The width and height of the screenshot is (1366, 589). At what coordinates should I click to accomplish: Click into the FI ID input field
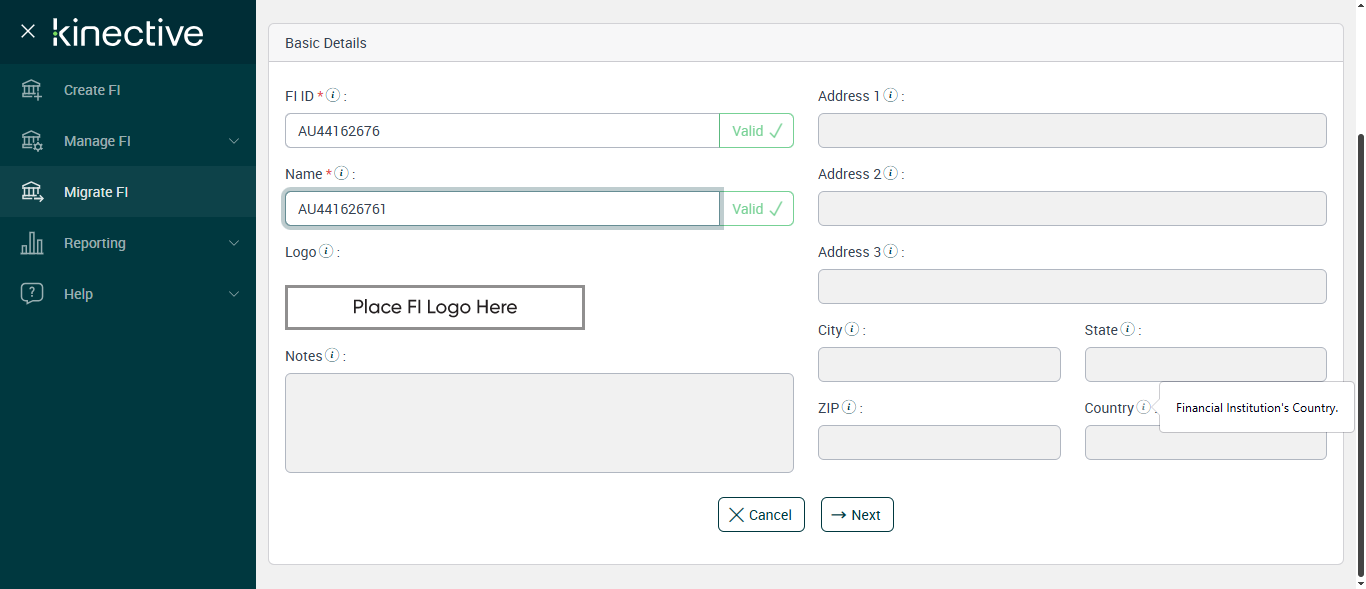pyautogui.click(x=502, y=131)
